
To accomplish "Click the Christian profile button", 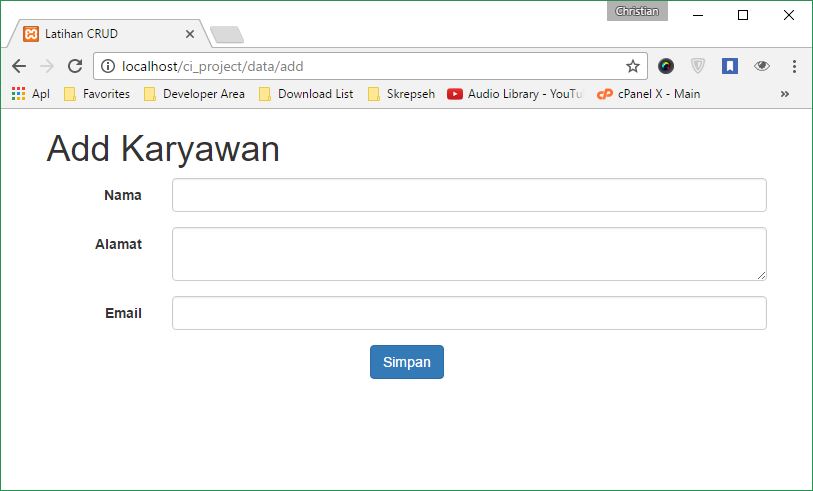I will click(637, 11).
